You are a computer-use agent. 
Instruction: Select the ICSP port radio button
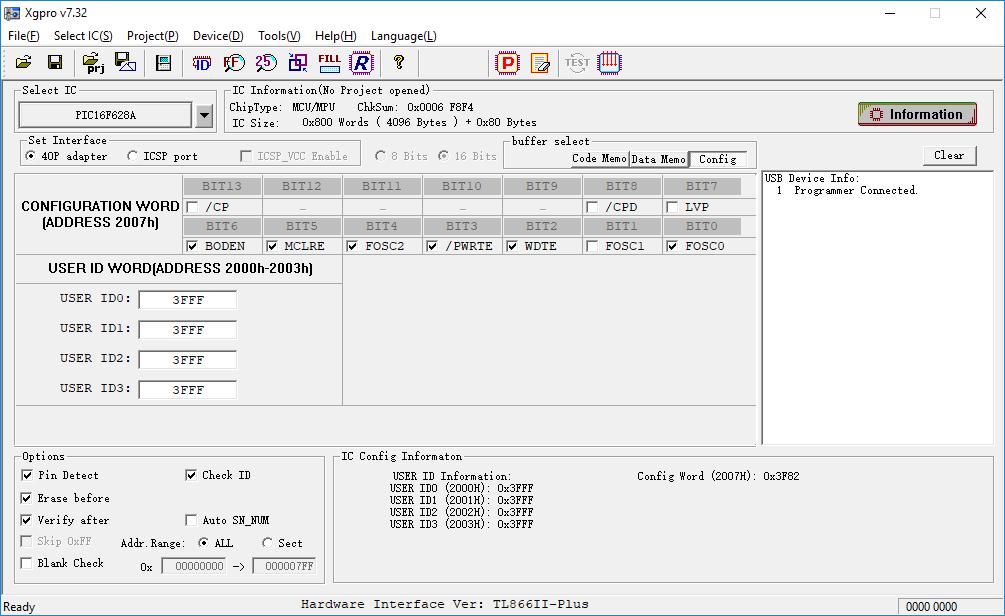click(x=132, y=156)
